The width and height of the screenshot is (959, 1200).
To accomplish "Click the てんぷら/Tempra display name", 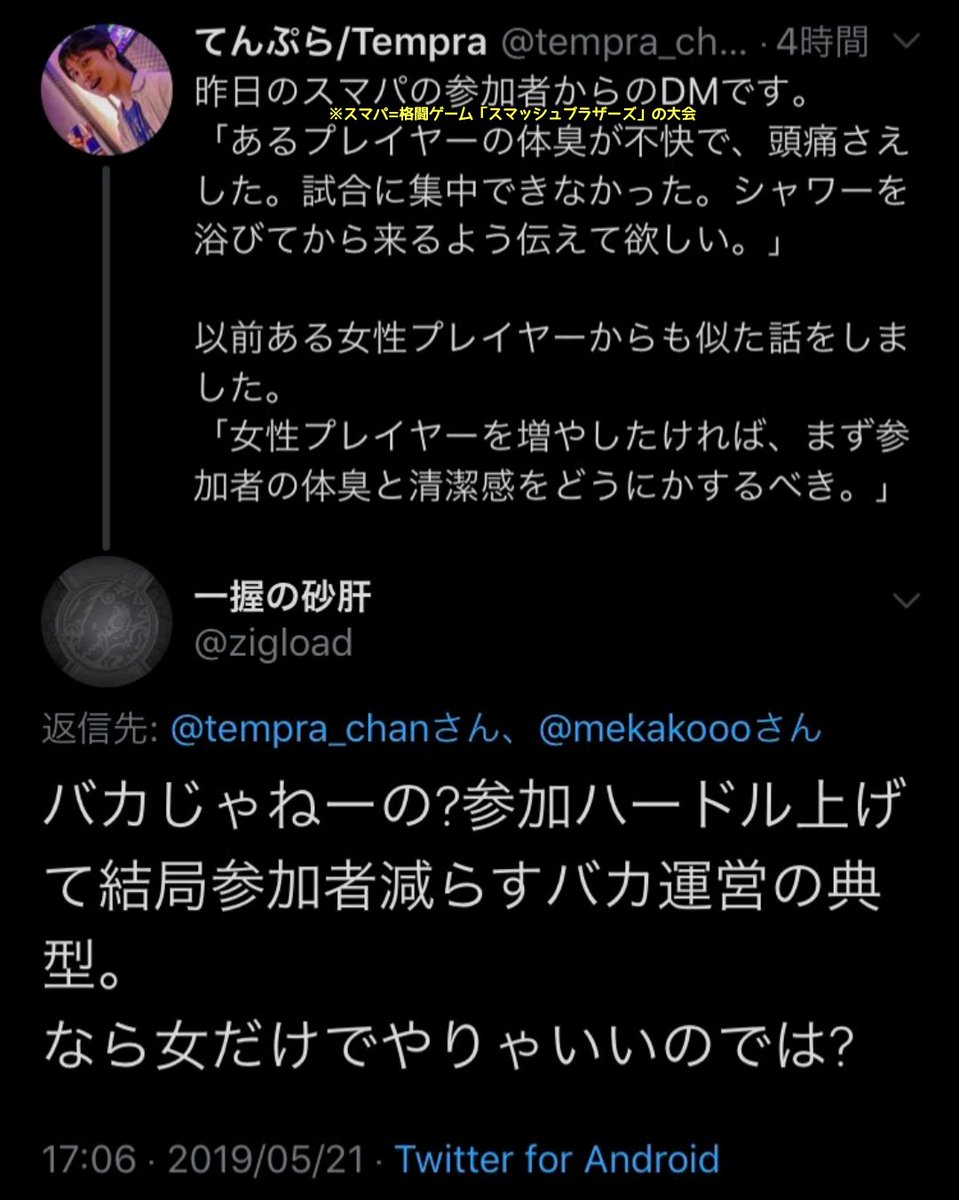I will 340,43.
